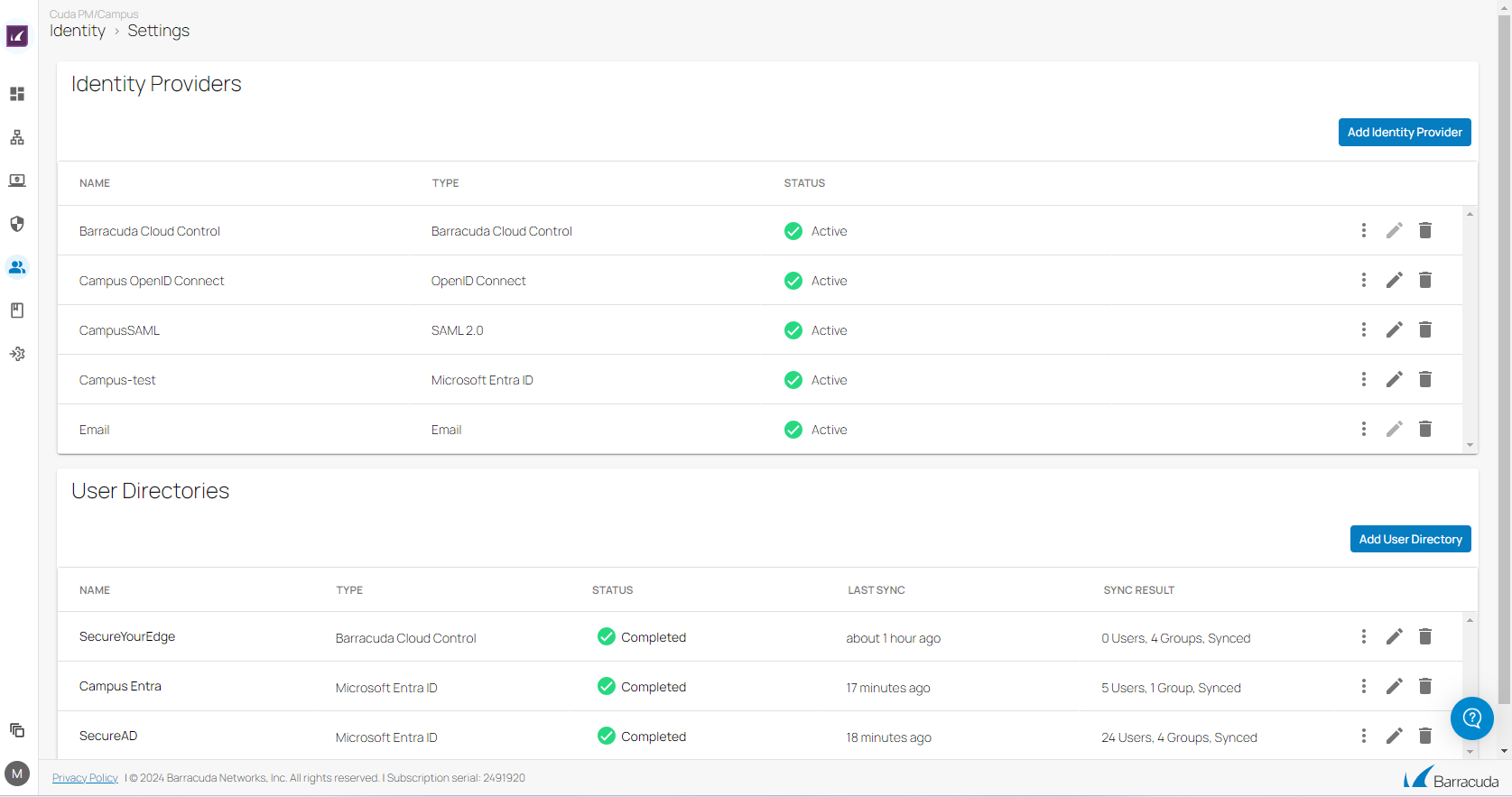This screenshot has height=797, width=1512.
Task: Open the bookmark logs icon in sidebar
Action: click(17, 310)
